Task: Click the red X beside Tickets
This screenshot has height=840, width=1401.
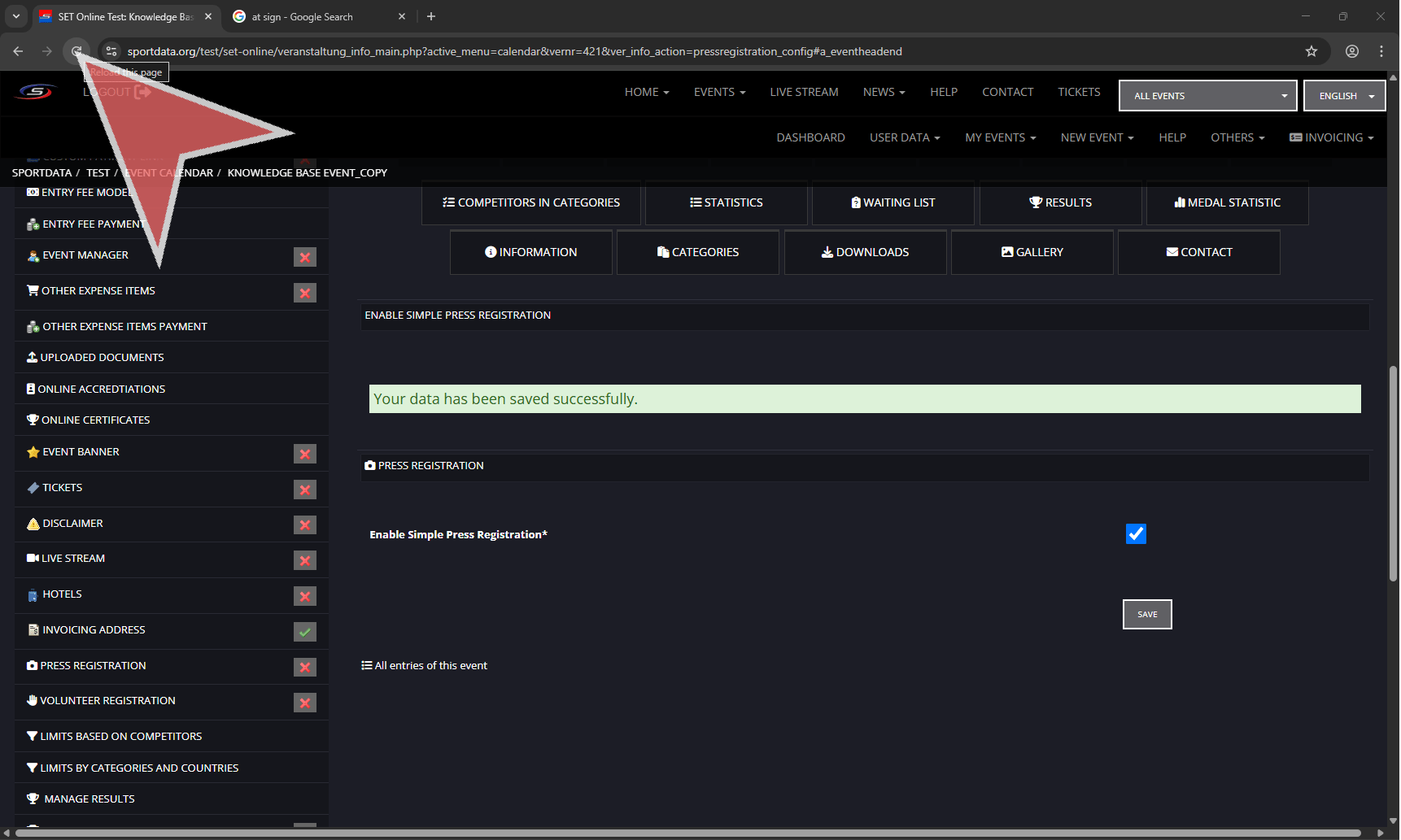Action: (x=305, y=490)
